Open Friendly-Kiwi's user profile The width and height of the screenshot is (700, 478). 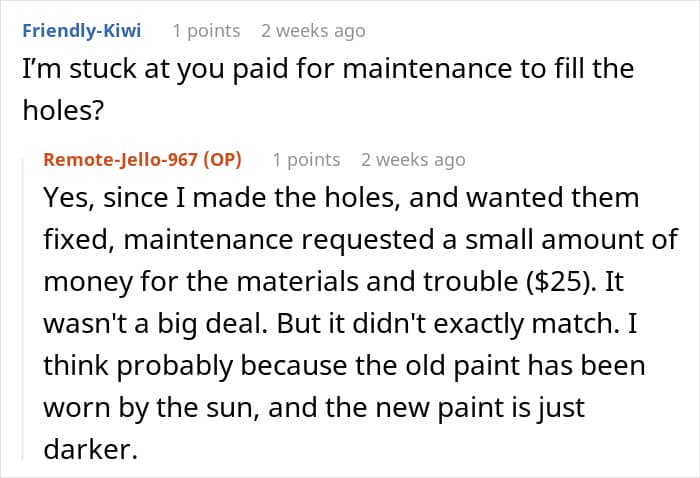tap(82, 31)
